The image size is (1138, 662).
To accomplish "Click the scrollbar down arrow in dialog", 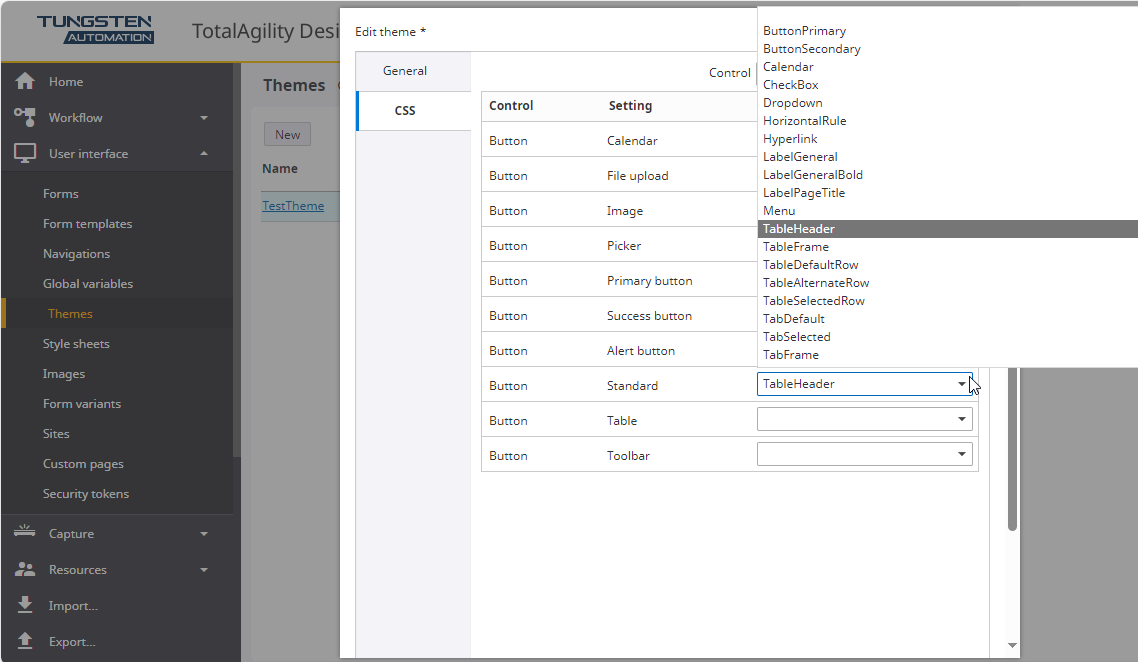I will click(1012, 645).
